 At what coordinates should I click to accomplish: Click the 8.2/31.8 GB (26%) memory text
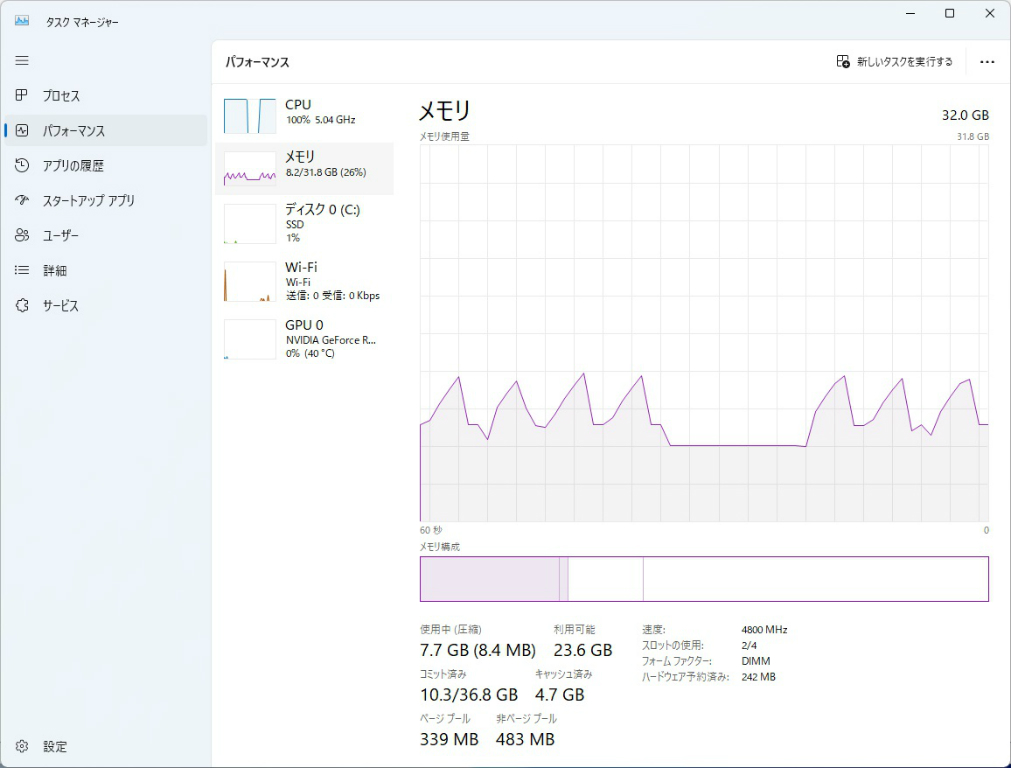(326, 172)
